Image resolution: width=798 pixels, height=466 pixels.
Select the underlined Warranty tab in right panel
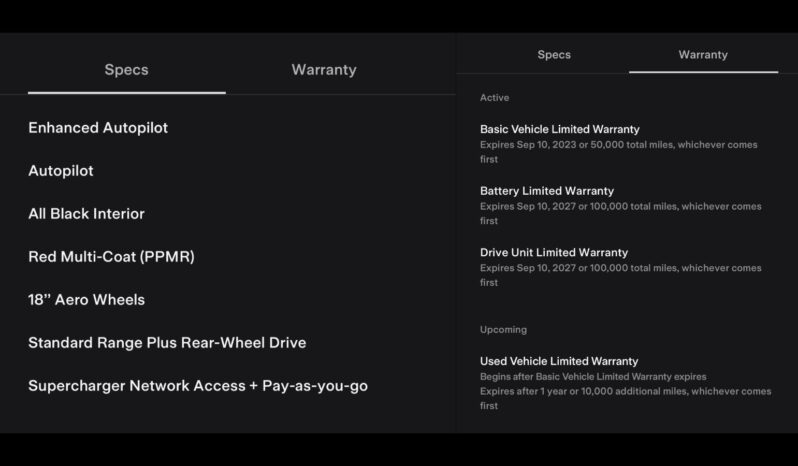[703, 54]
